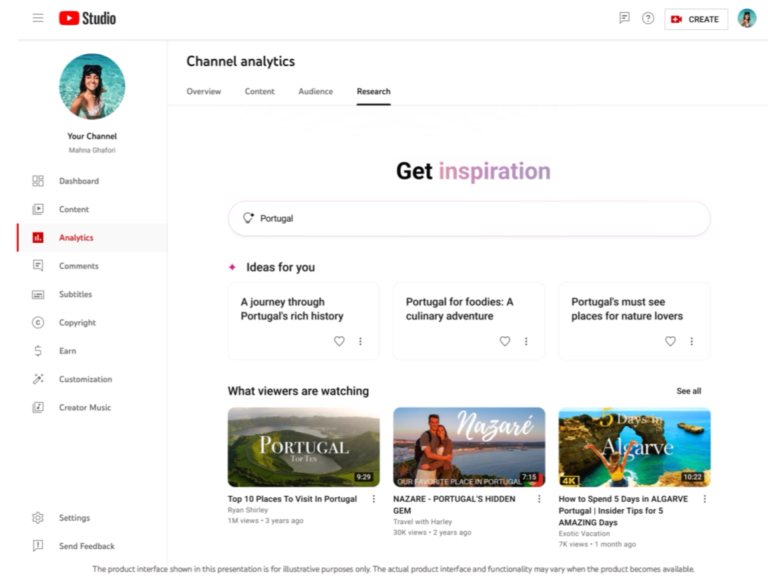Open more options for rich history idea
768x580 pixels.
[360, 341]
